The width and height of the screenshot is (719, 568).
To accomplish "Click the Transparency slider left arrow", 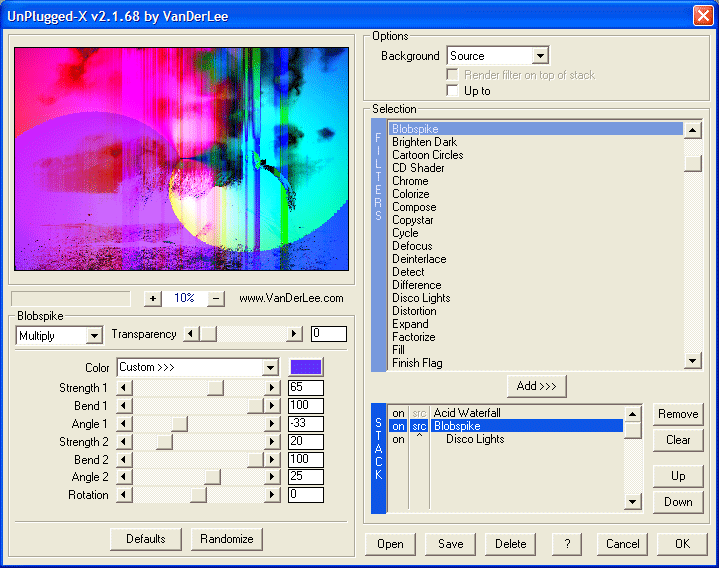I will [191, 334].
